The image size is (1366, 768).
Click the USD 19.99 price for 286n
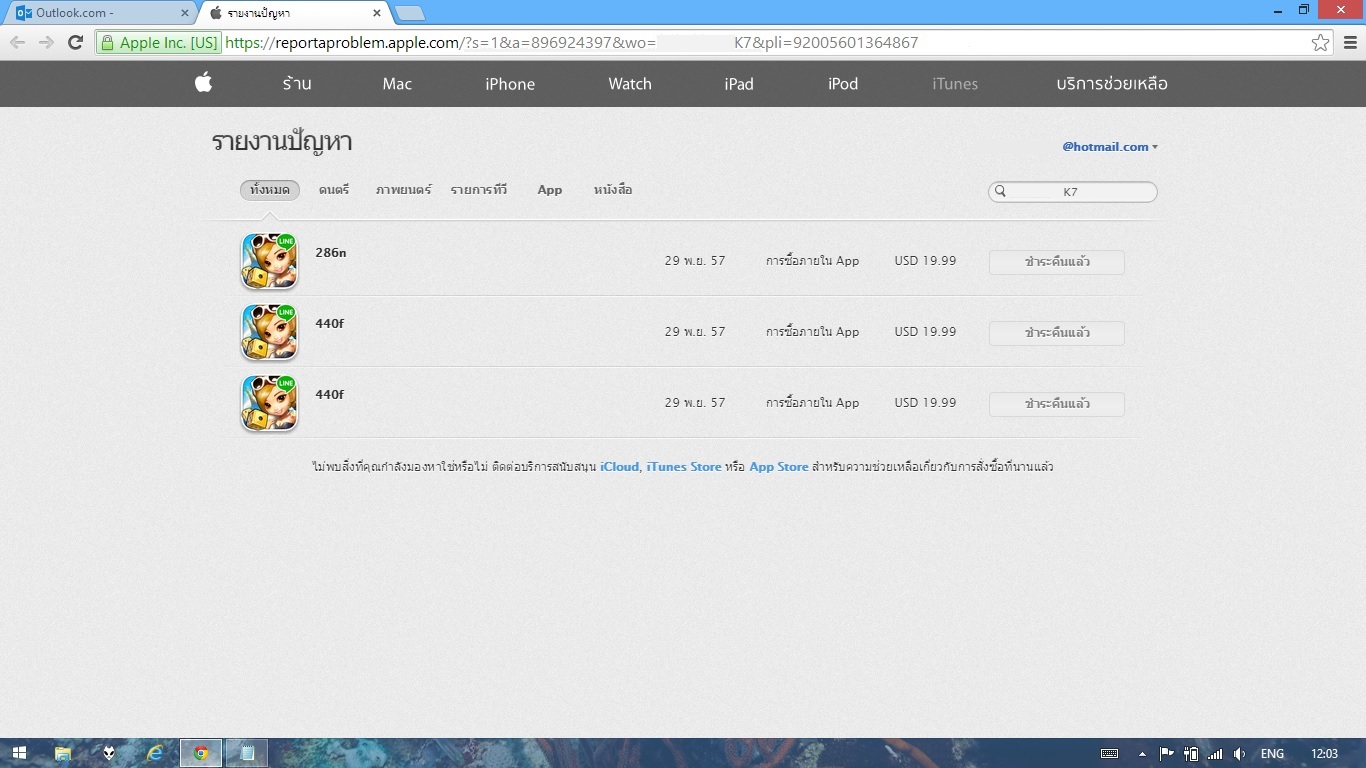pyautogui.click(x=925, y=261)
